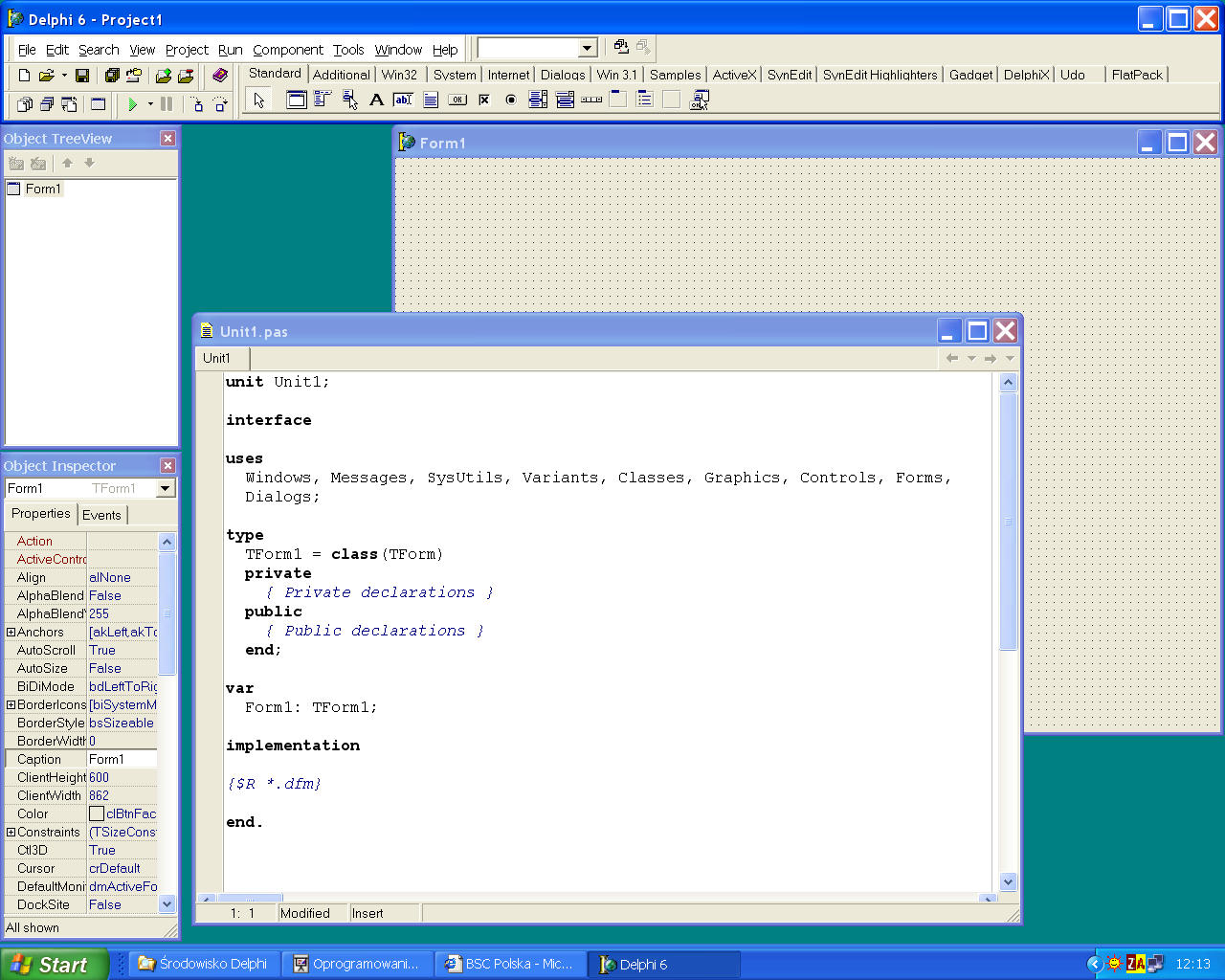Click Object Inspector scroll up arrow
Image resolution: width=1225 pixels, height=980 pixels.
167,542
